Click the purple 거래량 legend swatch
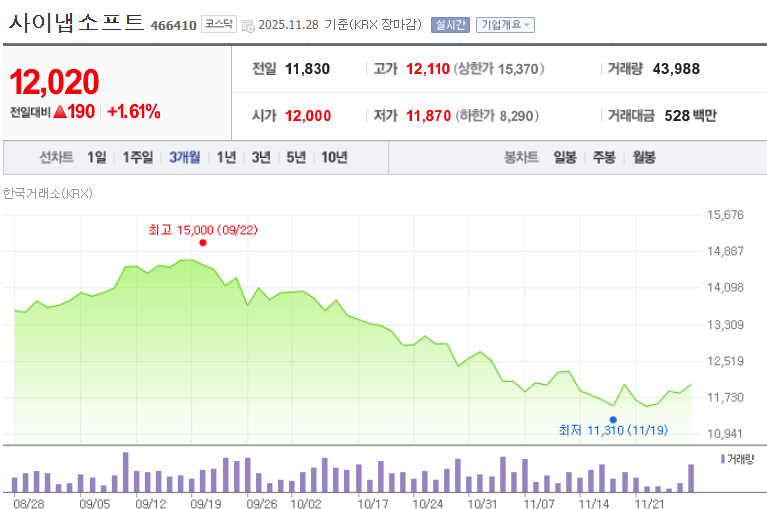The image size is (767, 509). (x=722, y=459)
